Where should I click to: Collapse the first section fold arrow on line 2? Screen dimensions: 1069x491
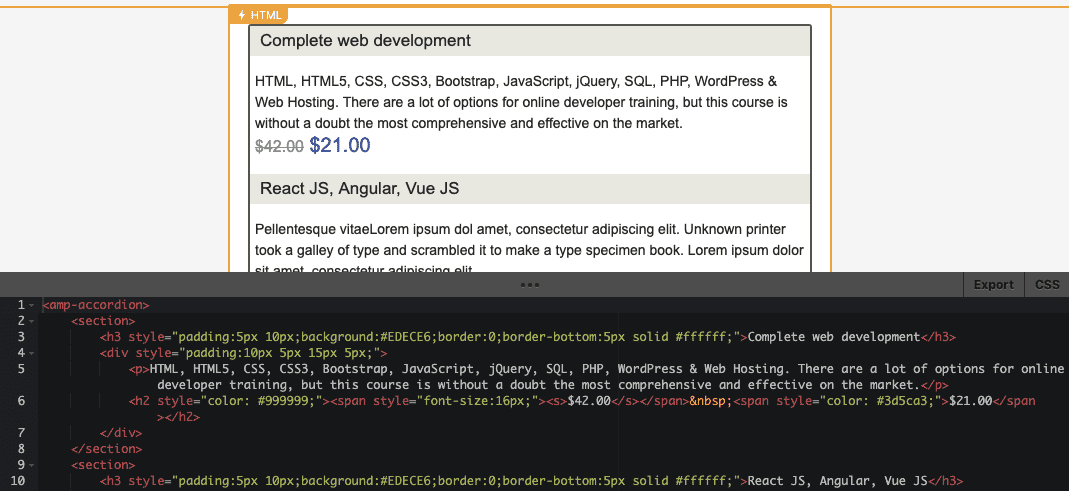(x=32, y=321)
